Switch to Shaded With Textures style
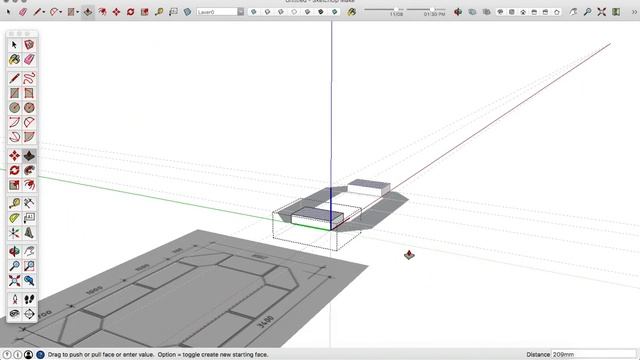The width and height of the screenshot is (640, 360). coord(321,12)
